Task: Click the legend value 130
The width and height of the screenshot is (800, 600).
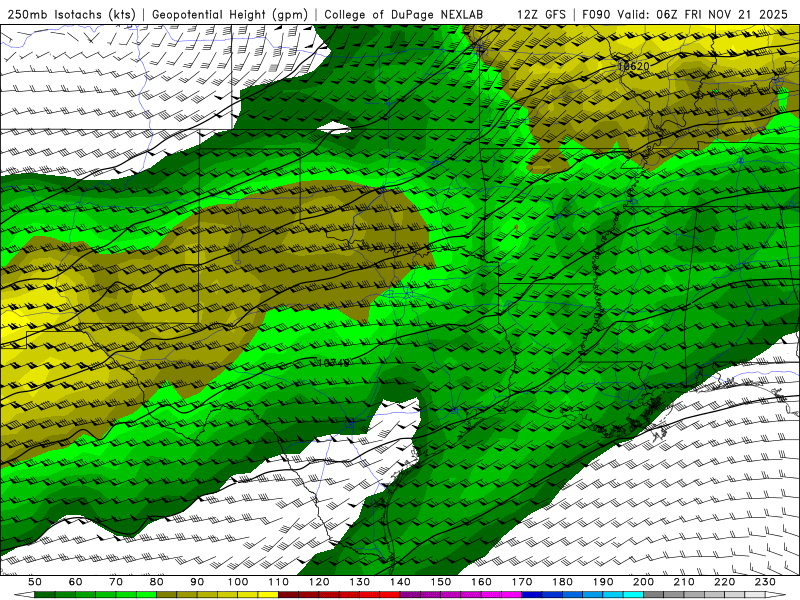Action: 360,582
